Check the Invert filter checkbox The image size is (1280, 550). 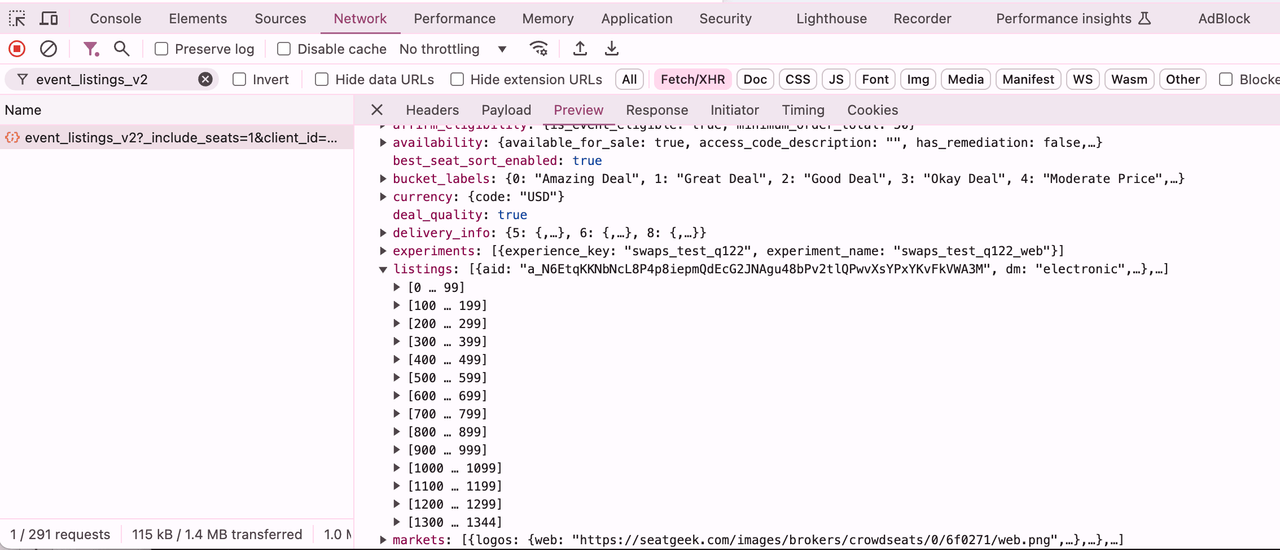[x=240, y=79]
